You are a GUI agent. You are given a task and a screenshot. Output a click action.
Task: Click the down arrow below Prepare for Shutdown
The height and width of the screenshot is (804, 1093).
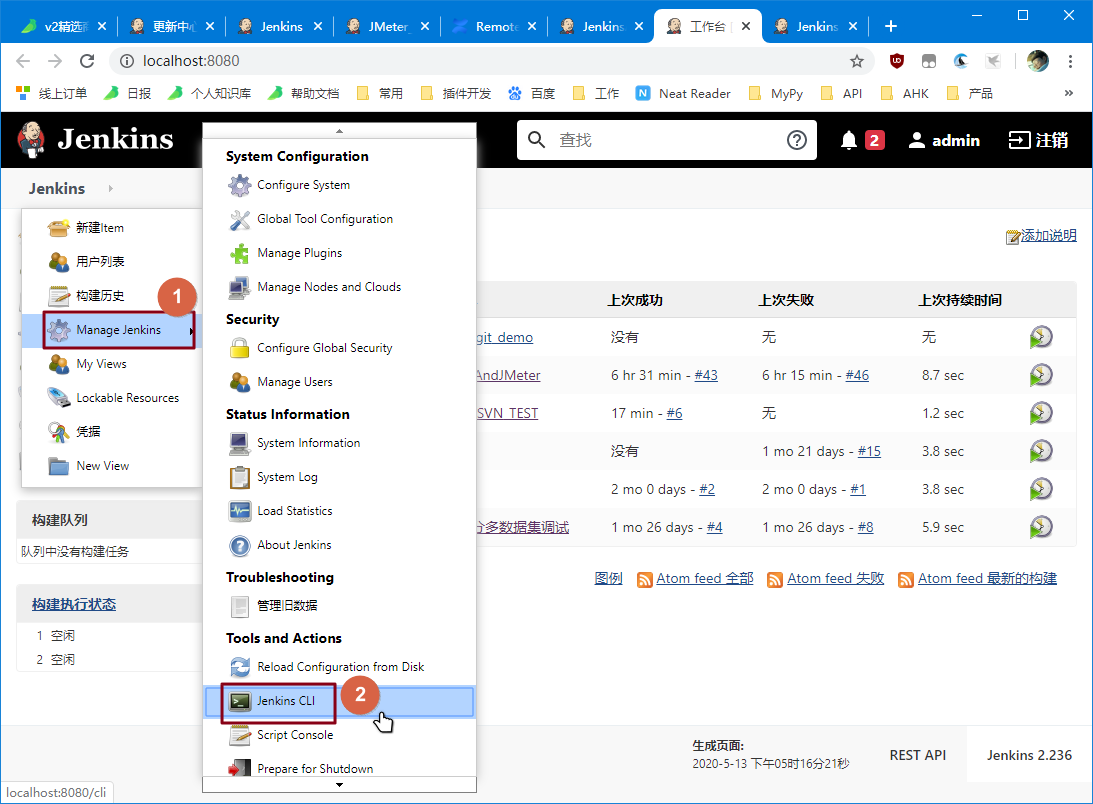pyautogui.click(x=339, y=785)
